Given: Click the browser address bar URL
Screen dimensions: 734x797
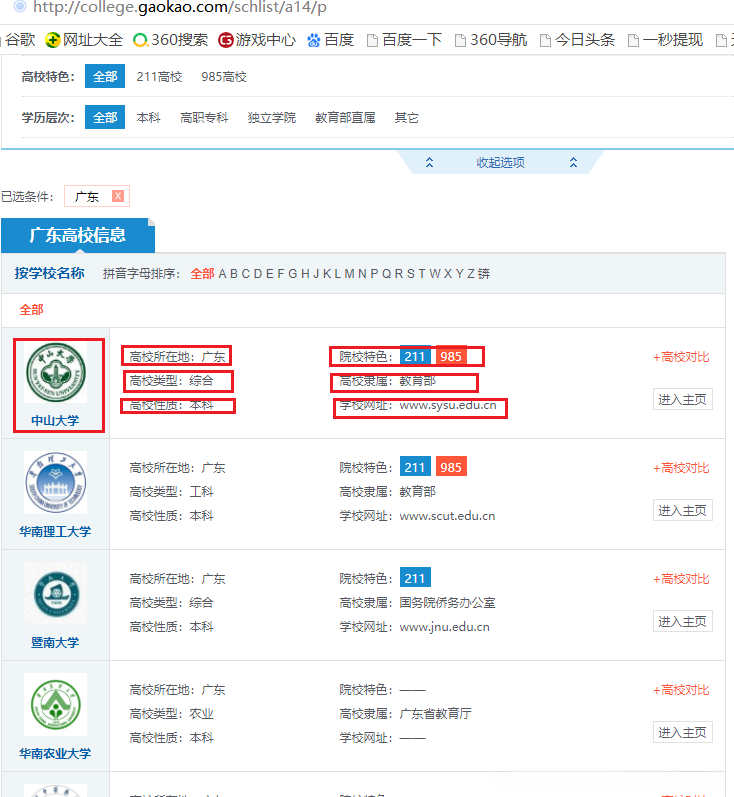Looking at the screenshot, I should pyautogui.click(x=180, y=7).
